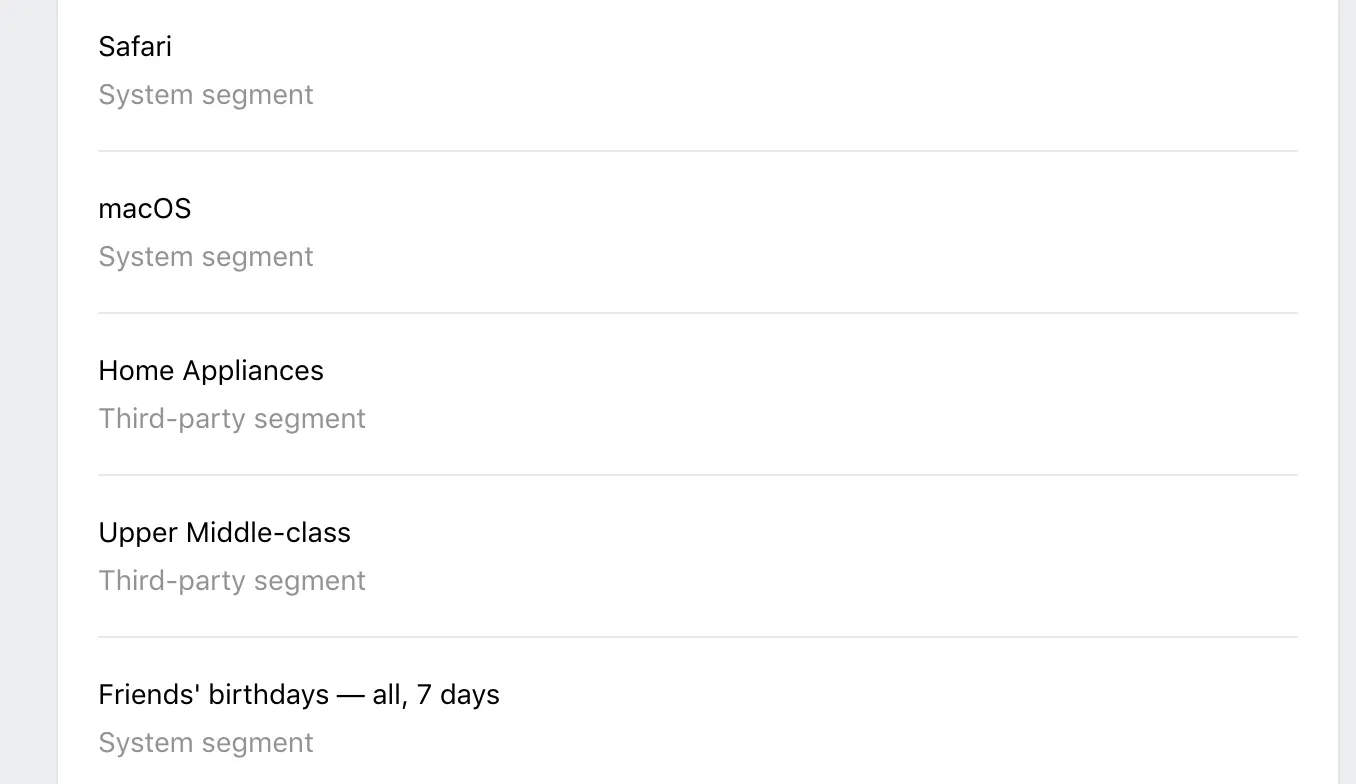Screen dimensions: 1356x784
Task: Click Third-party segment label under Upper Middle-class
Action: tap(232, 581)
